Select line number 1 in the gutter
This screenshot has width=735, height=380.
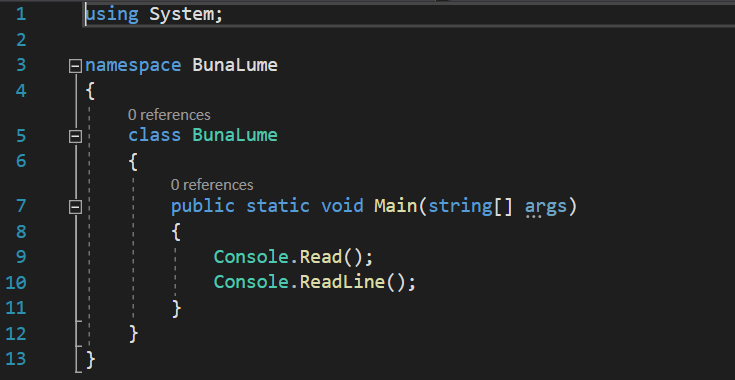(21, 14)
